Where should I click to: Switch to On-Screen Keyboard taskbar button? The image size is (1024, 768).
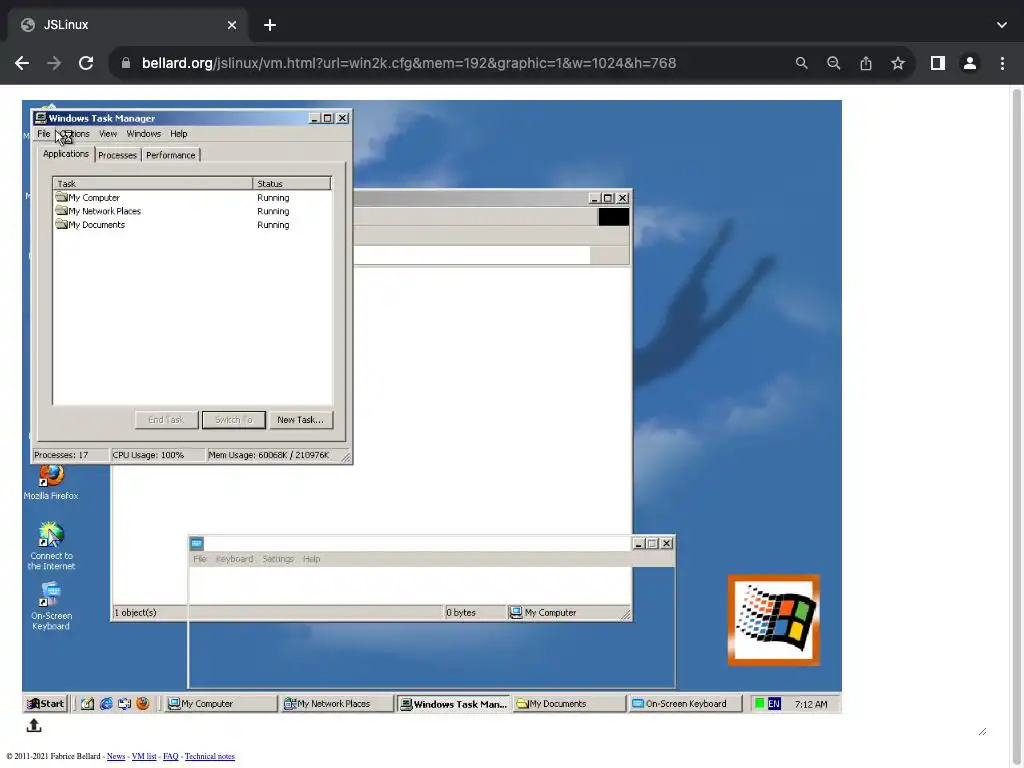coord(686,703)
